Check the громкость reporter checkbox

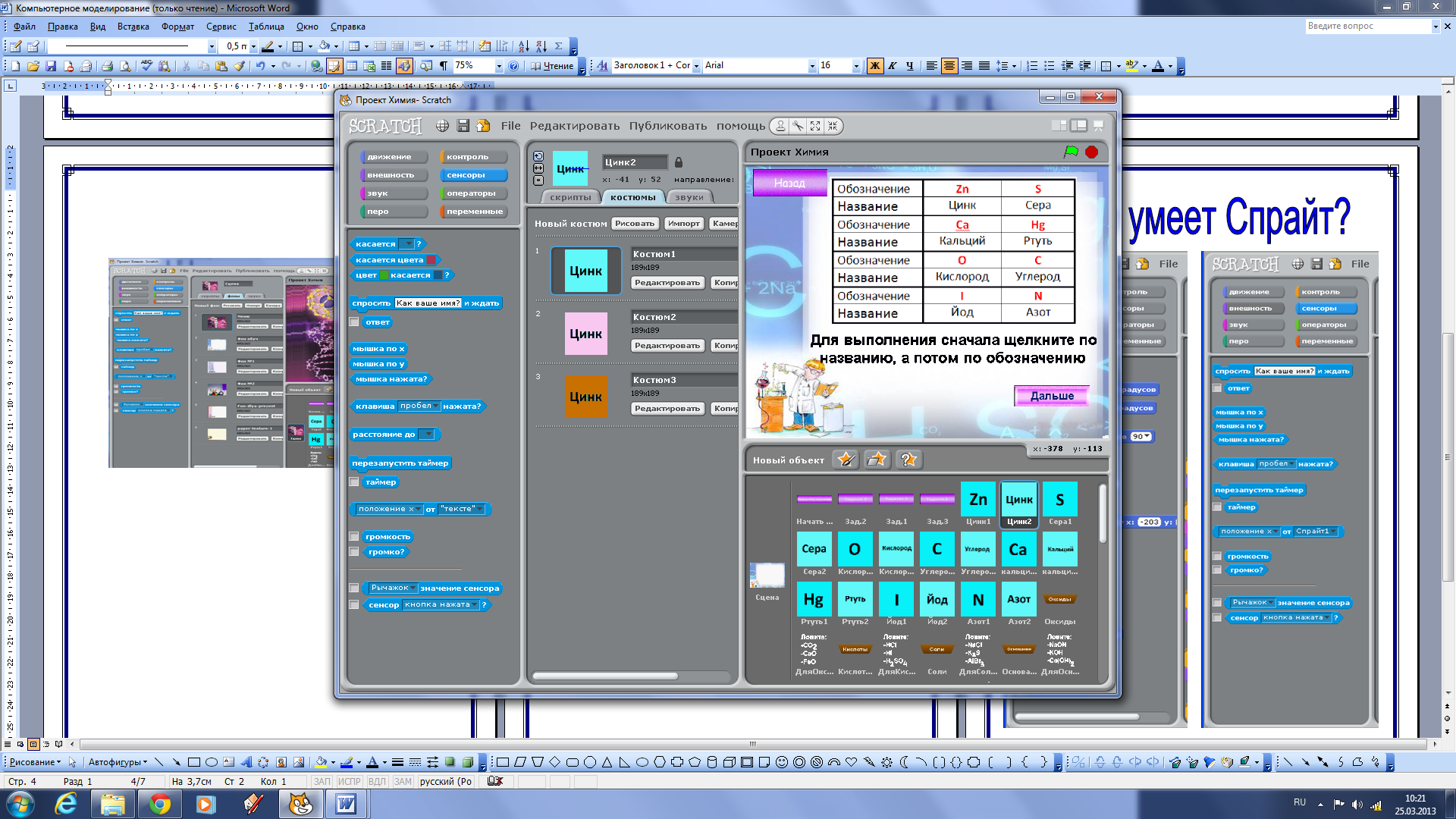pos(354,537)
